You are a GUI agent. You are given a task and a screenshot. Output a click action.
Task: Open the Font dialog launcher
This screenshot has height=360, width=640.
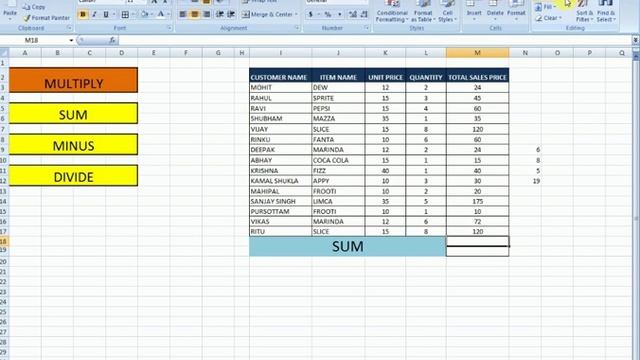tap(169, 28)
